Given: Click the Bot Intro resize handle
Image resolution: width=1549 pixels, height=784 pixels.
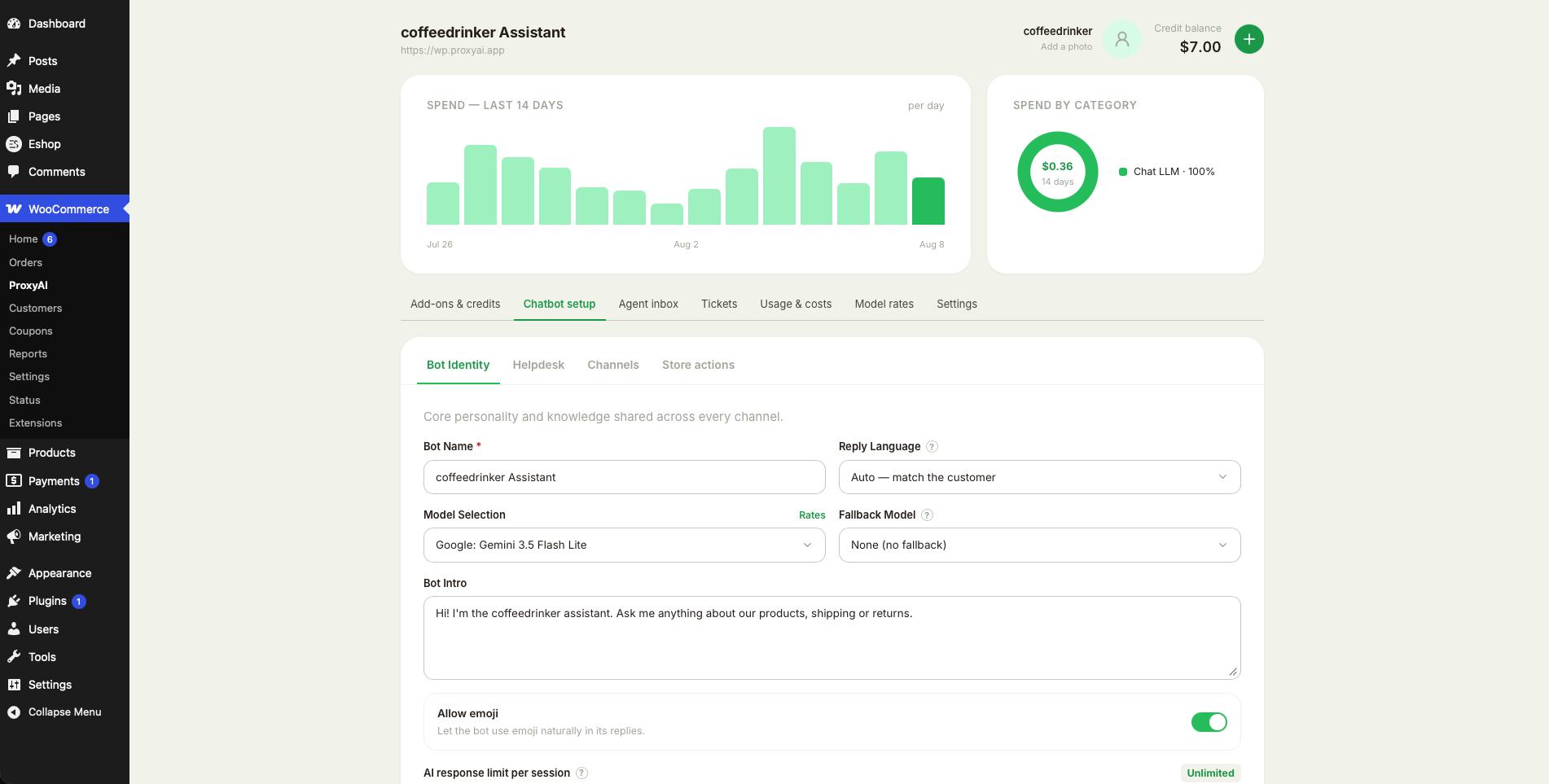Looking at the screenshot, I should (1233, 672).
